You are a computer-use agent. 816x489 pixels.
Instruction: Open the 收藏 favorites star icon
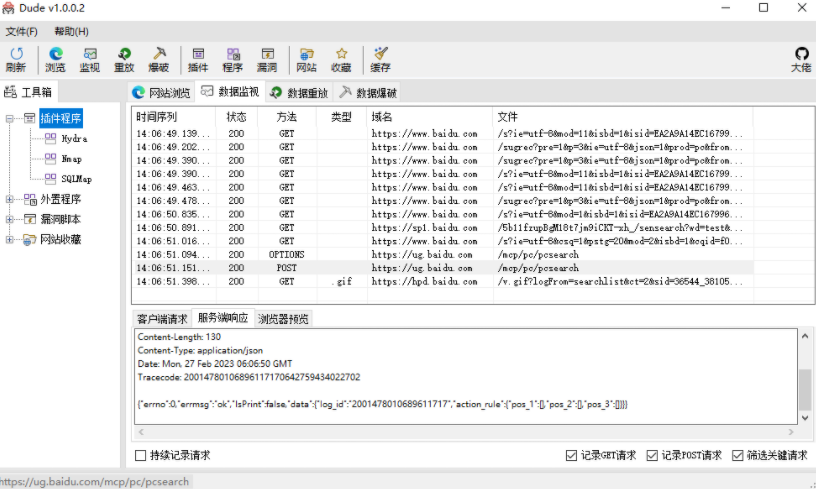tap(341, 54)
